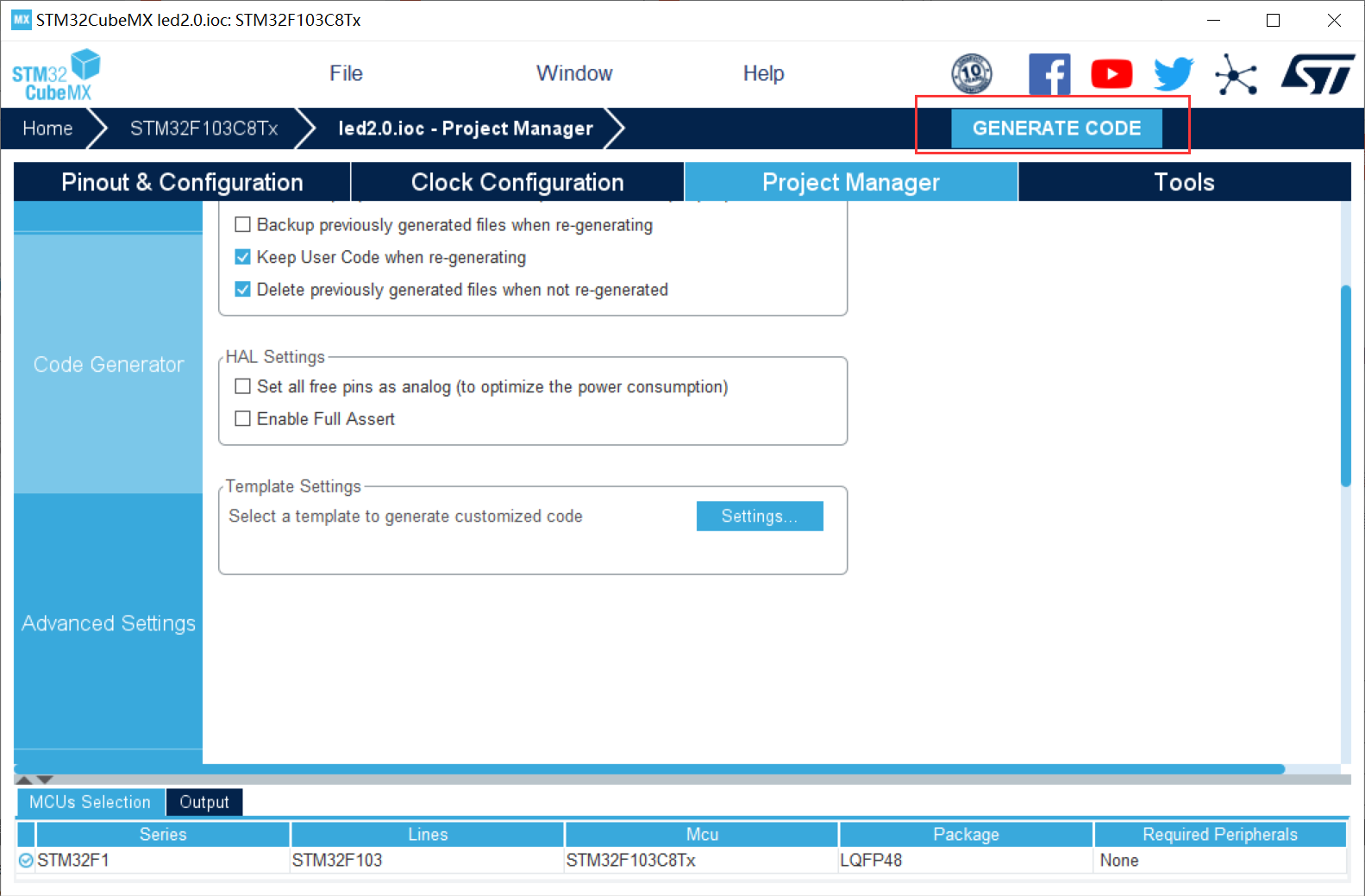Click the vertical scrollbar thumb
Screen dimensions: 1365x896
pyautogui.click(x=1345, y=386)
